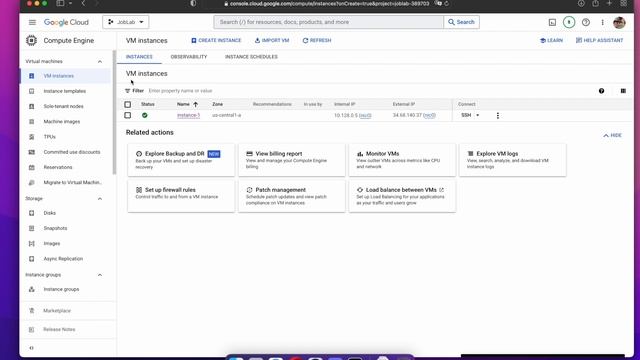
Task: Open the JobLab project selector
Action: click(x=126, y=22)
